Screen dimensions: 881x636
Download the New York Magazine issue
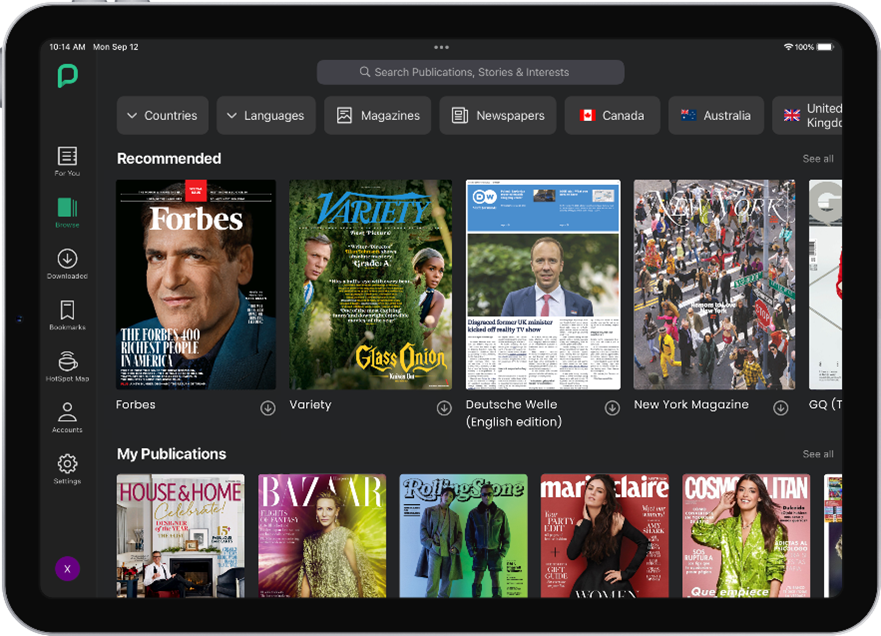click(x=780, y=408)
